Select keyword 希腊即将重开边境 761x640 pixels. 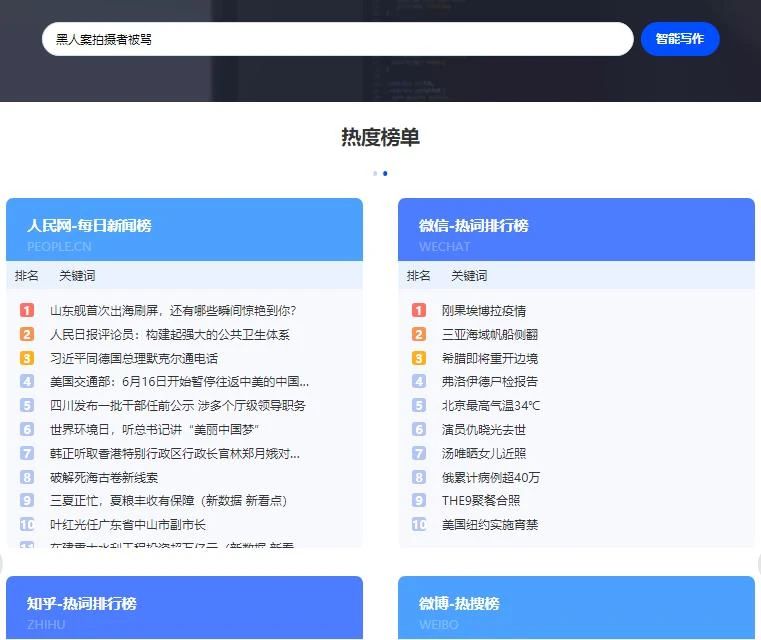coord(490,358)
